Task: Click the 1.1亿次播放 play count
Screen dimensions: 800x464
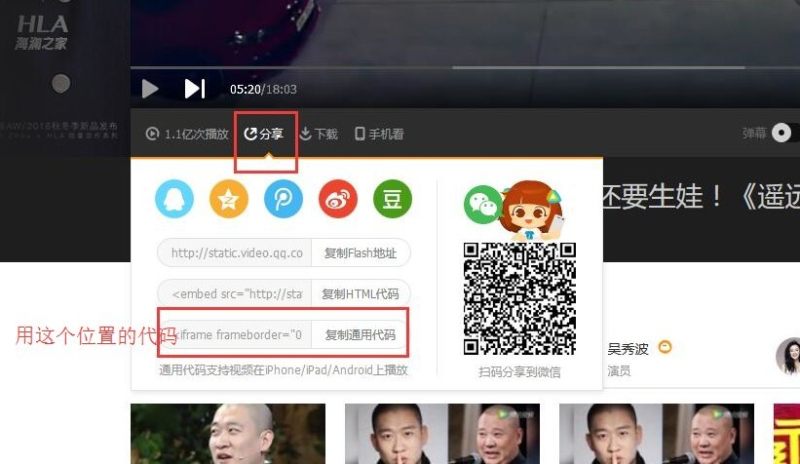Action: click(x=187, y=134)
